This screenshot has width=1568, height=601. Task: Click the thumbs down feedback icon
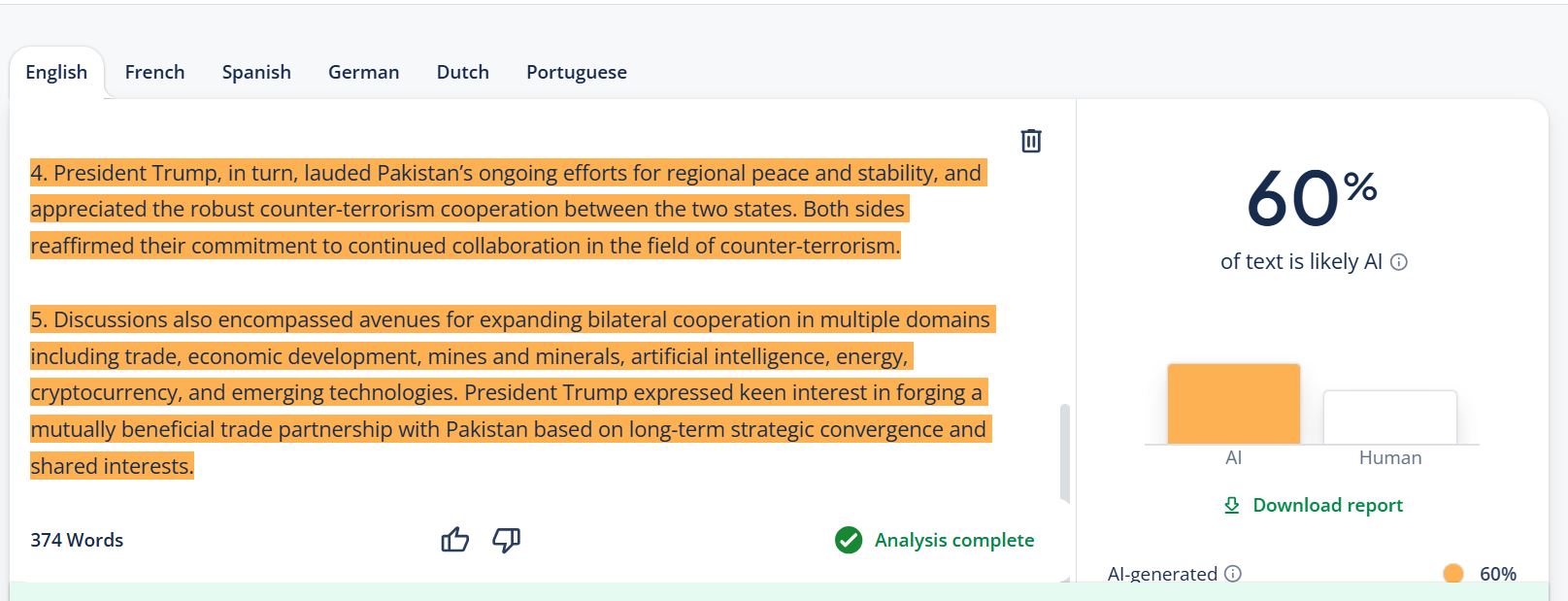506,540
